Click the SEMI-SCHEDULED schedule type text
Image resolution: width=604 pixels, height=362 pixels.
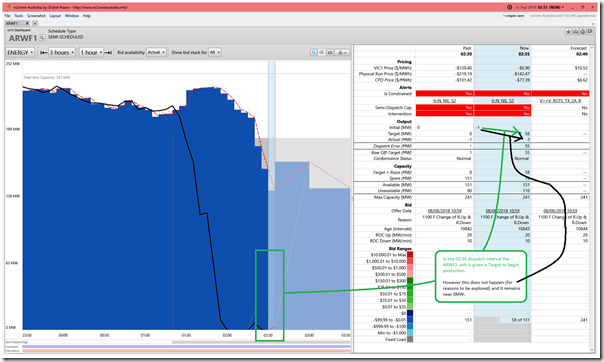(65, 37)
